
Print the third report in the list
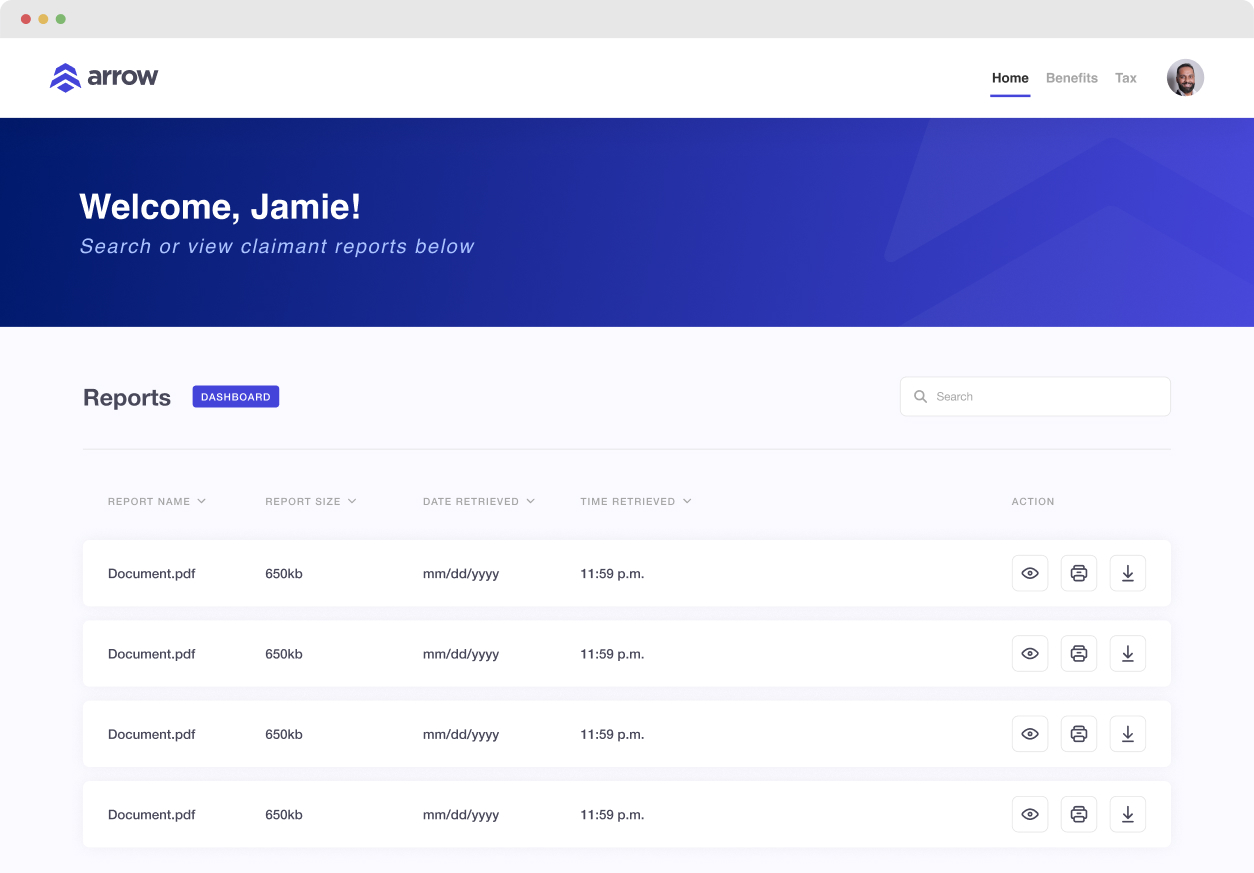tap(1078, 733)
